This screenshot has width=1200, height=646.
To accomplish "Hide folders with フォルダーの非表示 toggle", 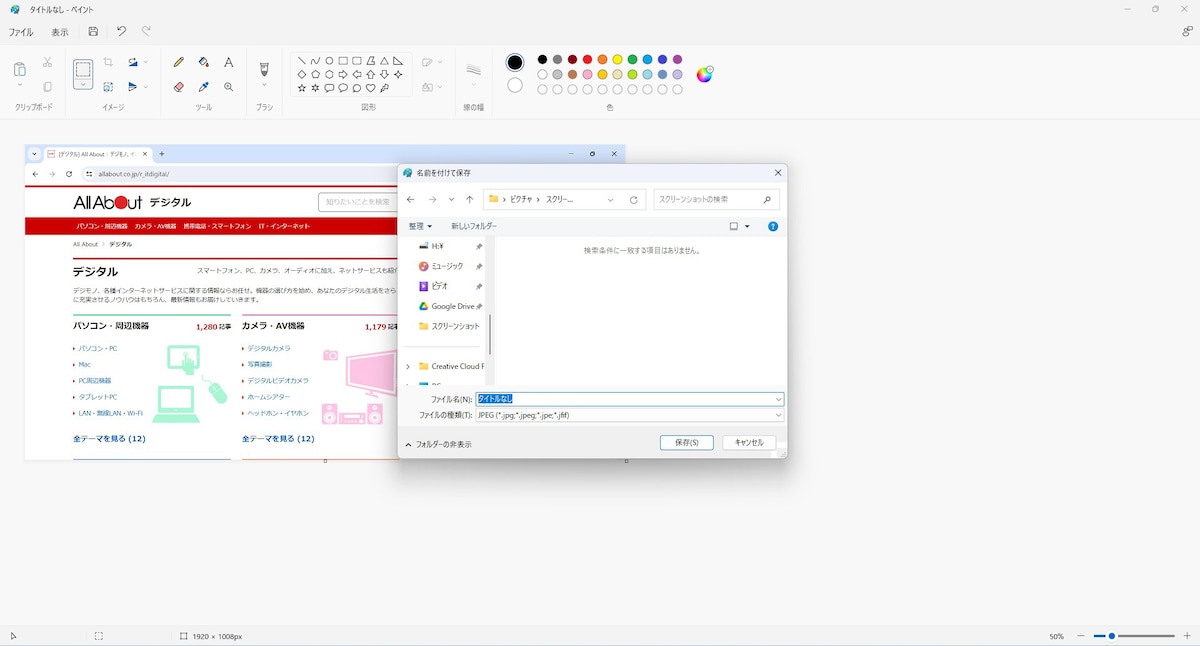I will click(x=438, y=444).
